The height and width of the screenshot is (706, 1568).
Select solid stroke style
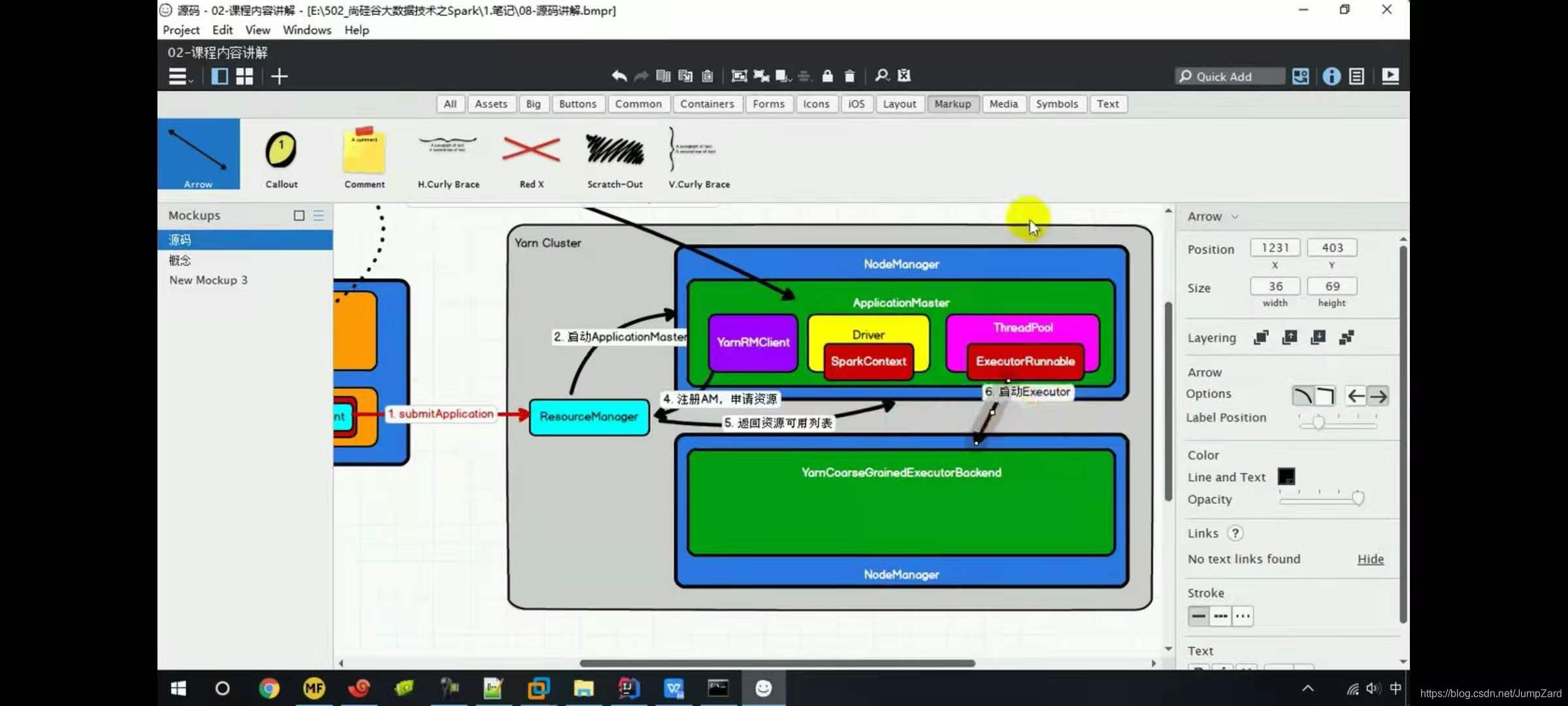1198,616
